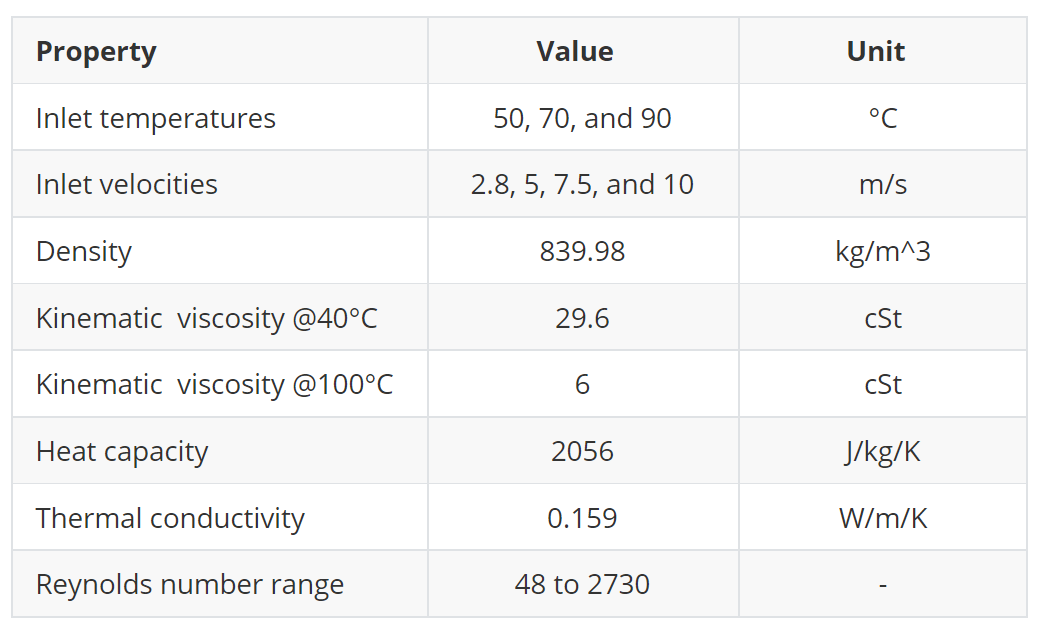
Task: Click the J/kg/K unit cell
Action: 882,451
